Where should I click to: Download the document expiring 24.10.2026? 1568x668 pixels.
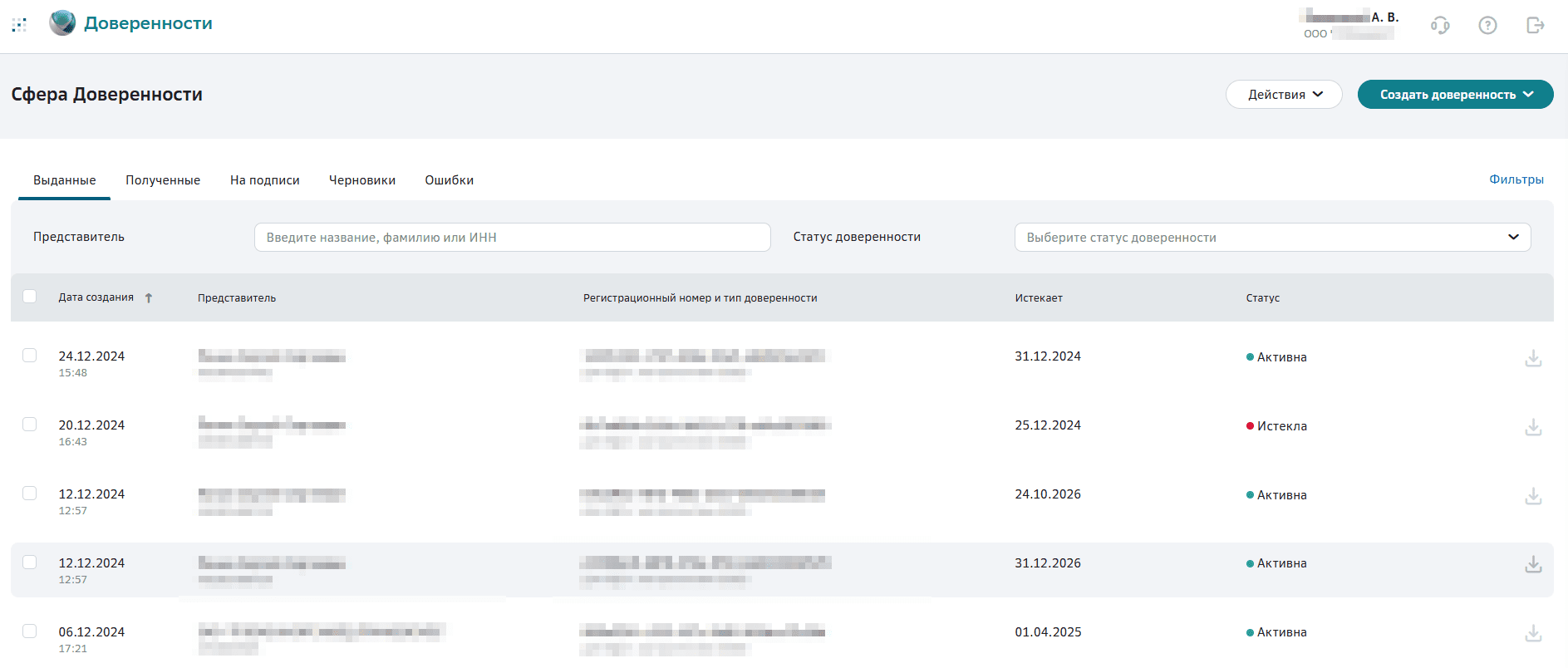pyautogui.click(x=1533, y=496)
